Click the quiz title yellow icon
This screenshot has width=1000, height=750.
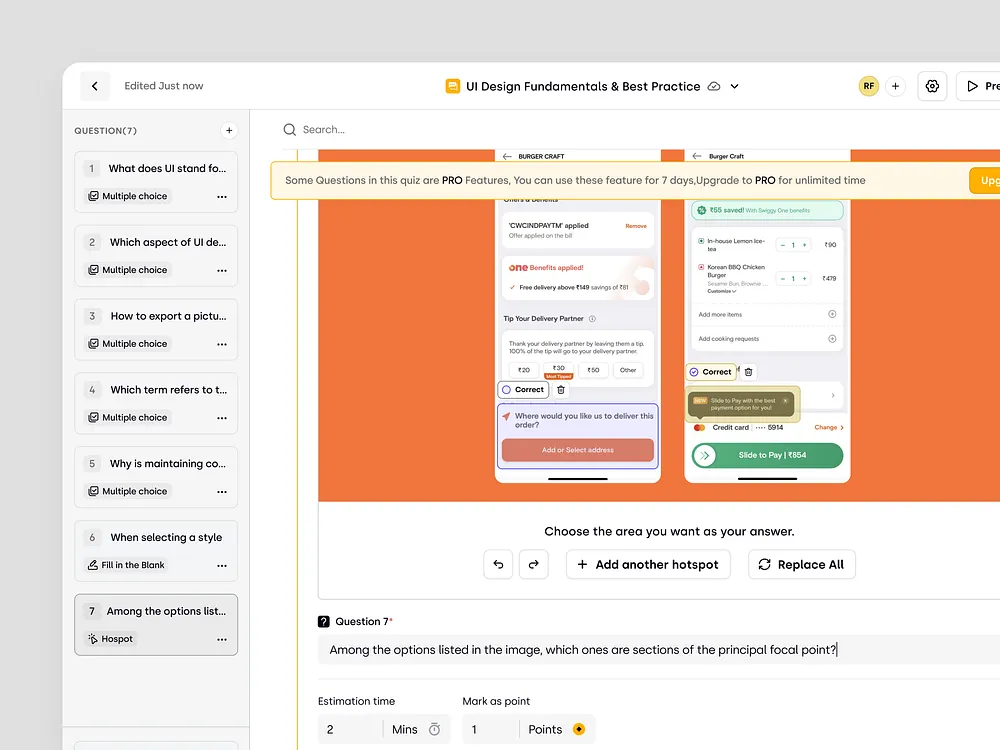(452, 86)
